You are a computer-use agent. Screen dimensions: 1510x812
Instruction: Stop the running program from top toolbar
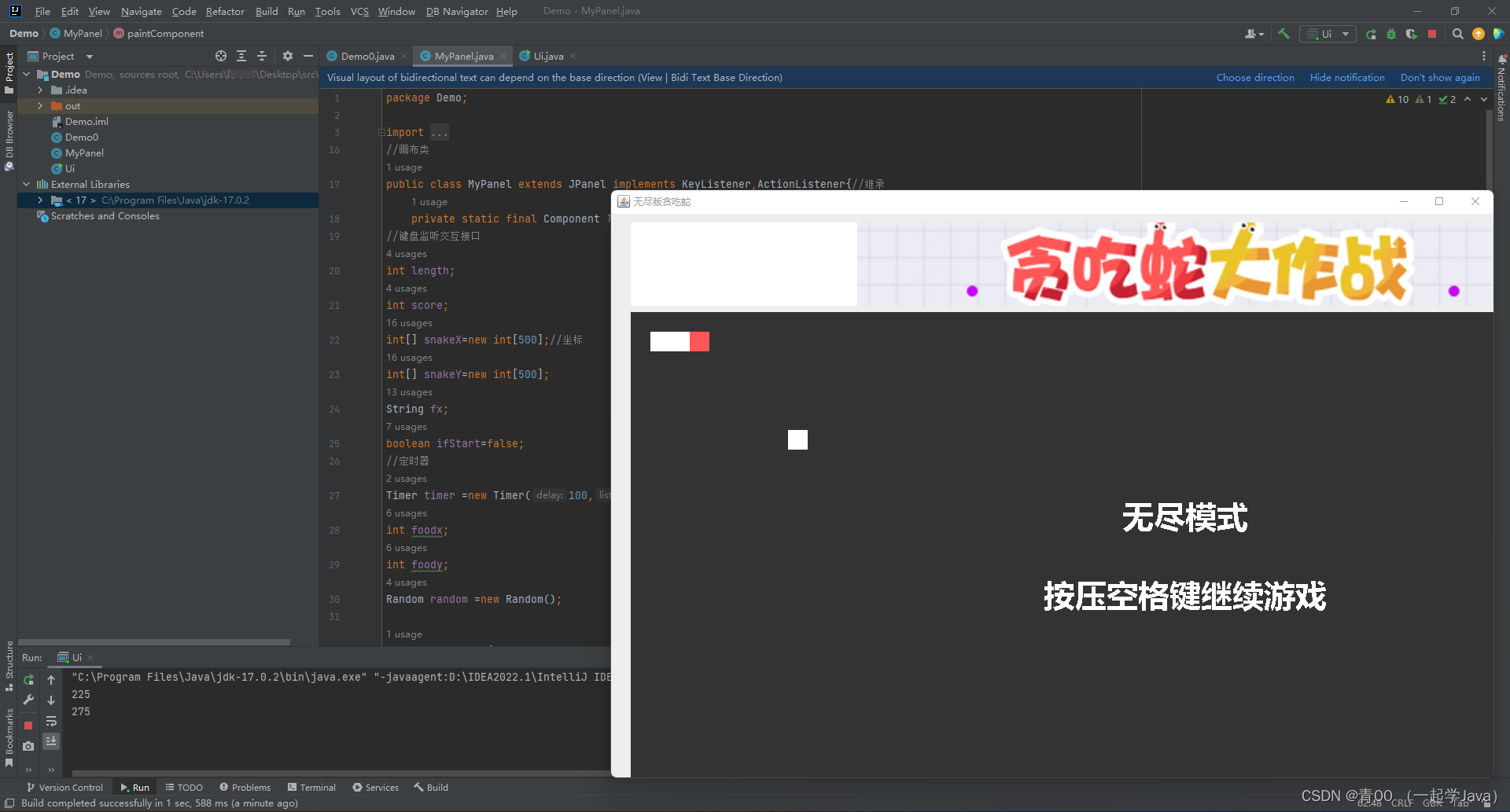1432,34
